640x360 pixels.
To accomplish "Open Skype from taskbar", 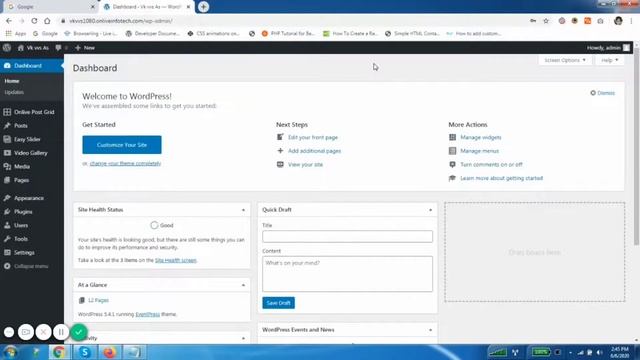I will tap(85, 352).
